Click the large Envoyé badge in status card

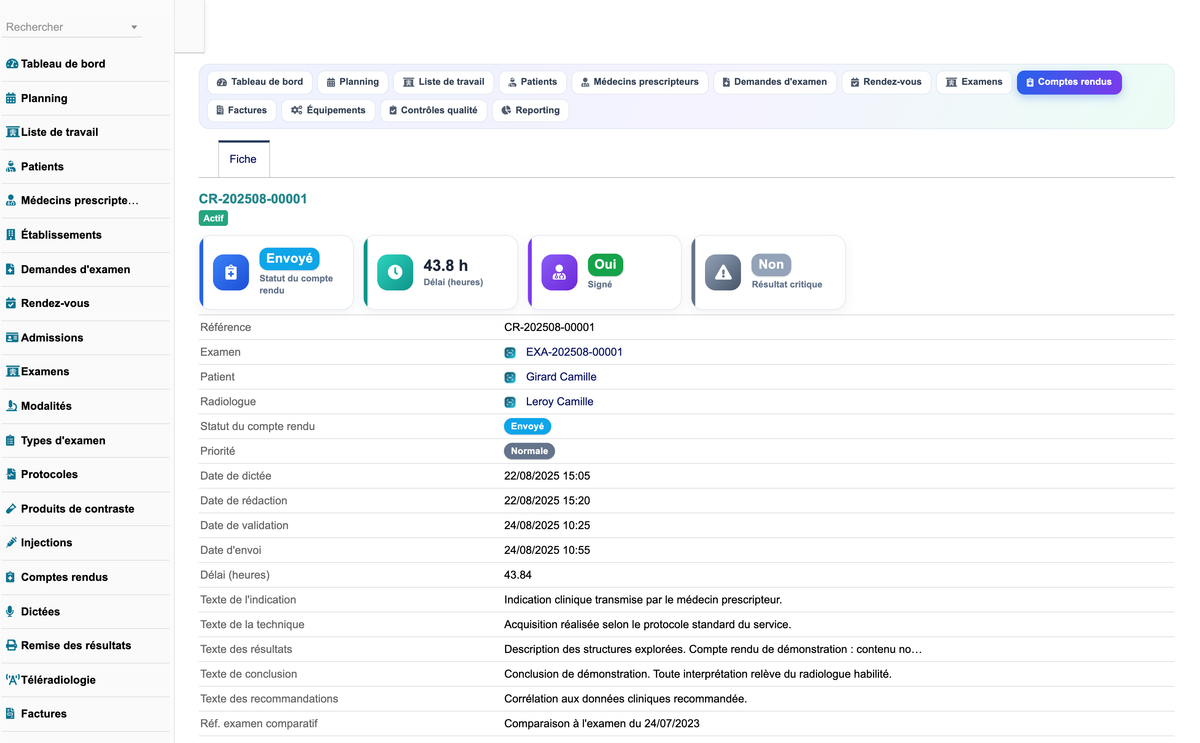tap(289, 259)
